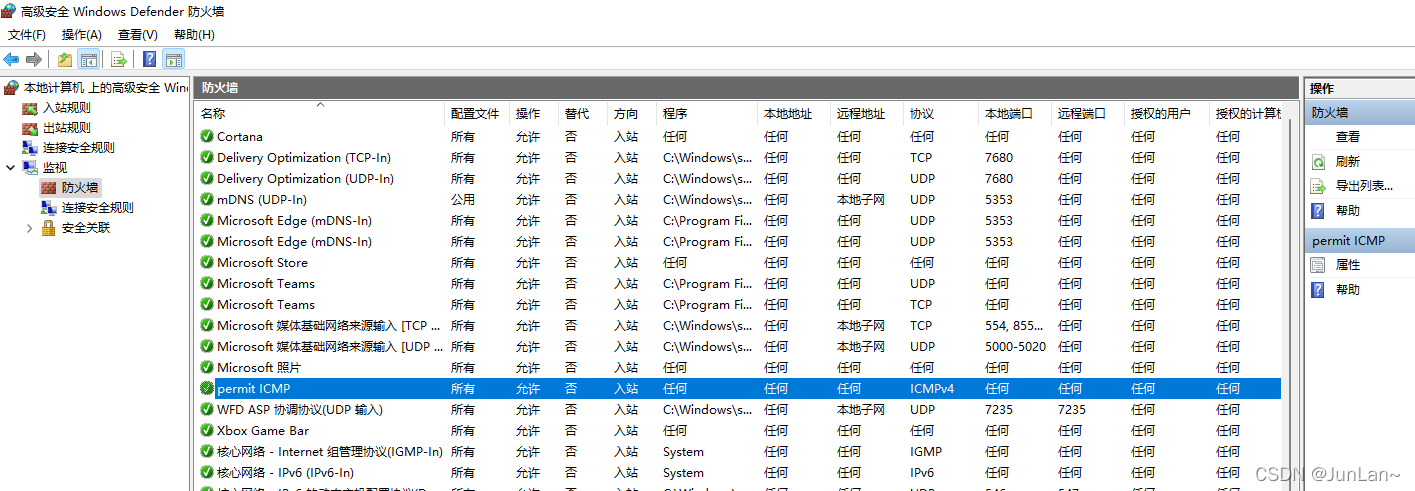Sort by the 程序 column header

708,114
